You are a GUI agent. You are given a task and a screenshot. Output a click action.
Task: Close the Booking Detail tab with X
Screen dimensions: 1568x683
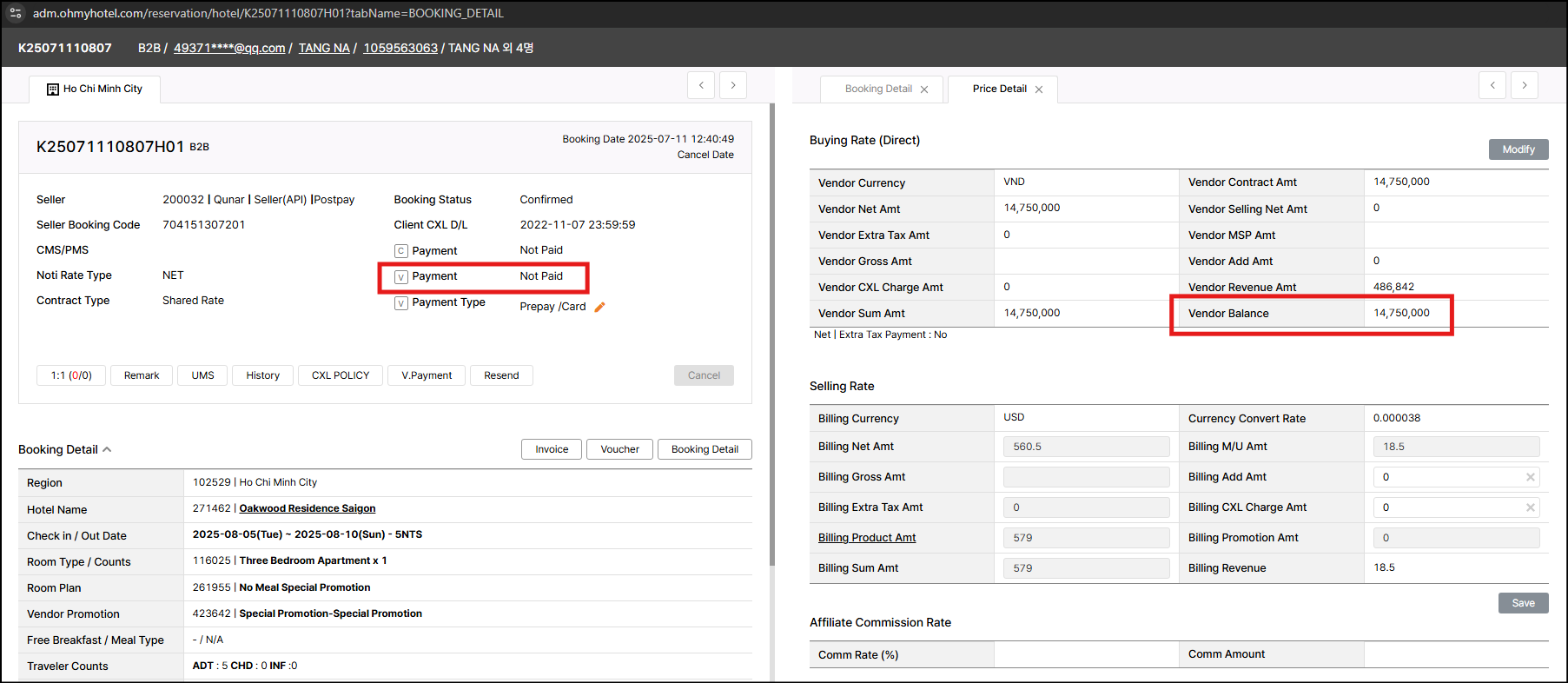coord(924,90)
